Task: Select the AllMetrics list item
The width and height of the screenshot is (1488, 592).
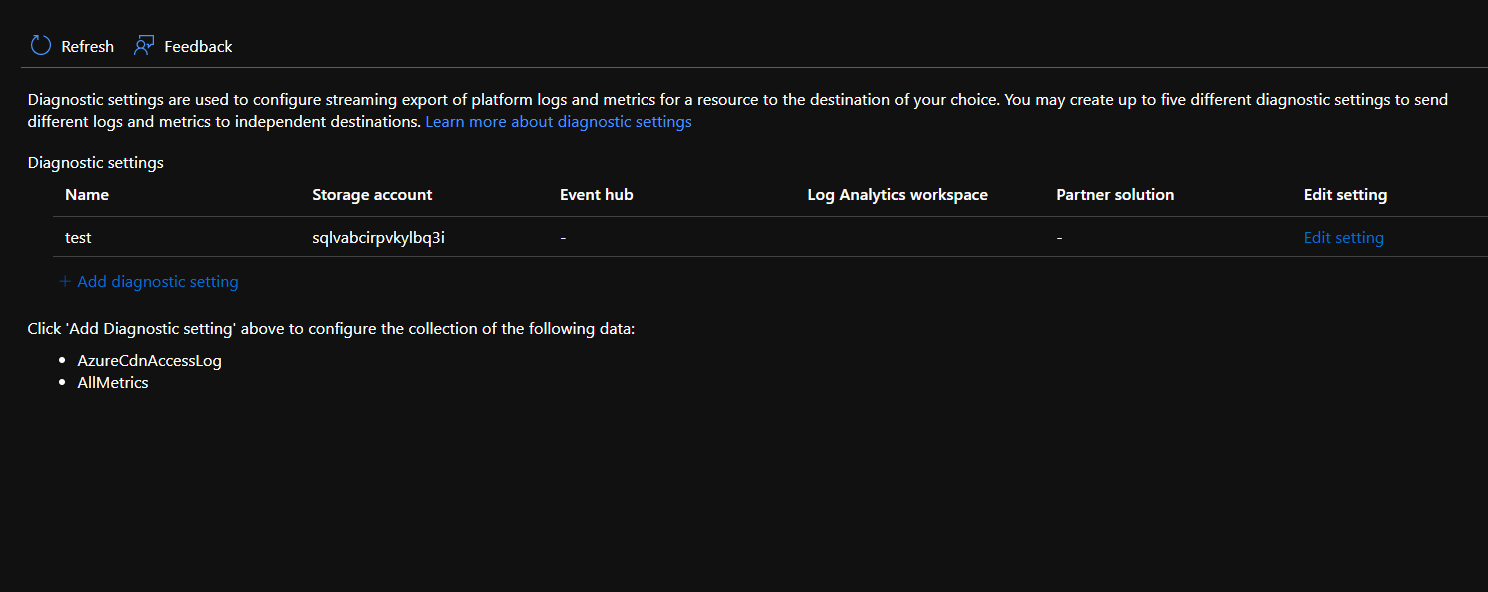Action: 113,383
